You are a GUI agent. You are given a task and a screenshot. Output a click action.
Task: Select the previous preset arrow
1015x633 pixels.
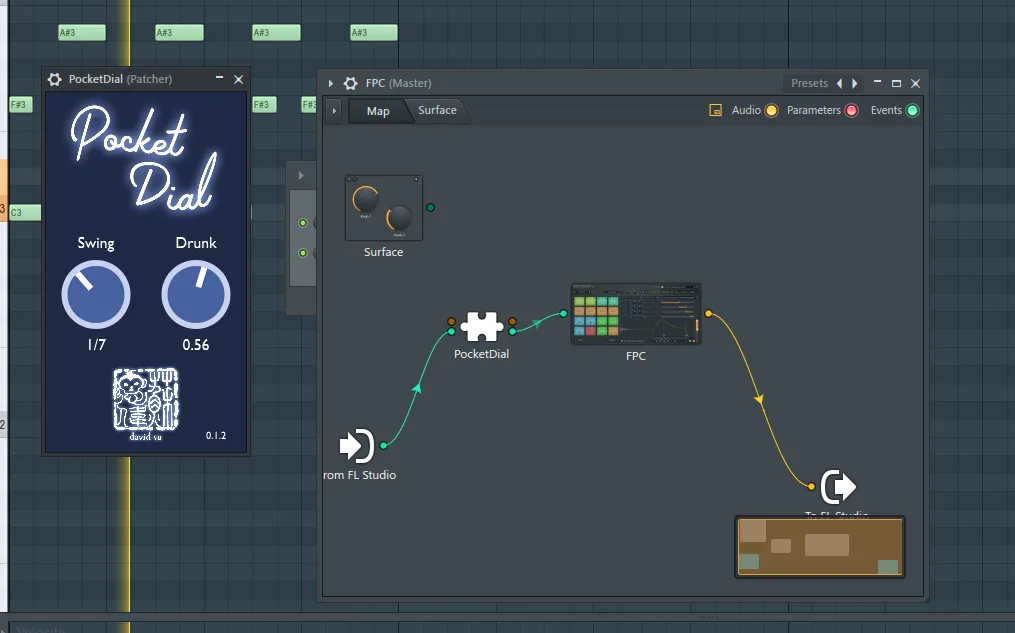[840, 83]
